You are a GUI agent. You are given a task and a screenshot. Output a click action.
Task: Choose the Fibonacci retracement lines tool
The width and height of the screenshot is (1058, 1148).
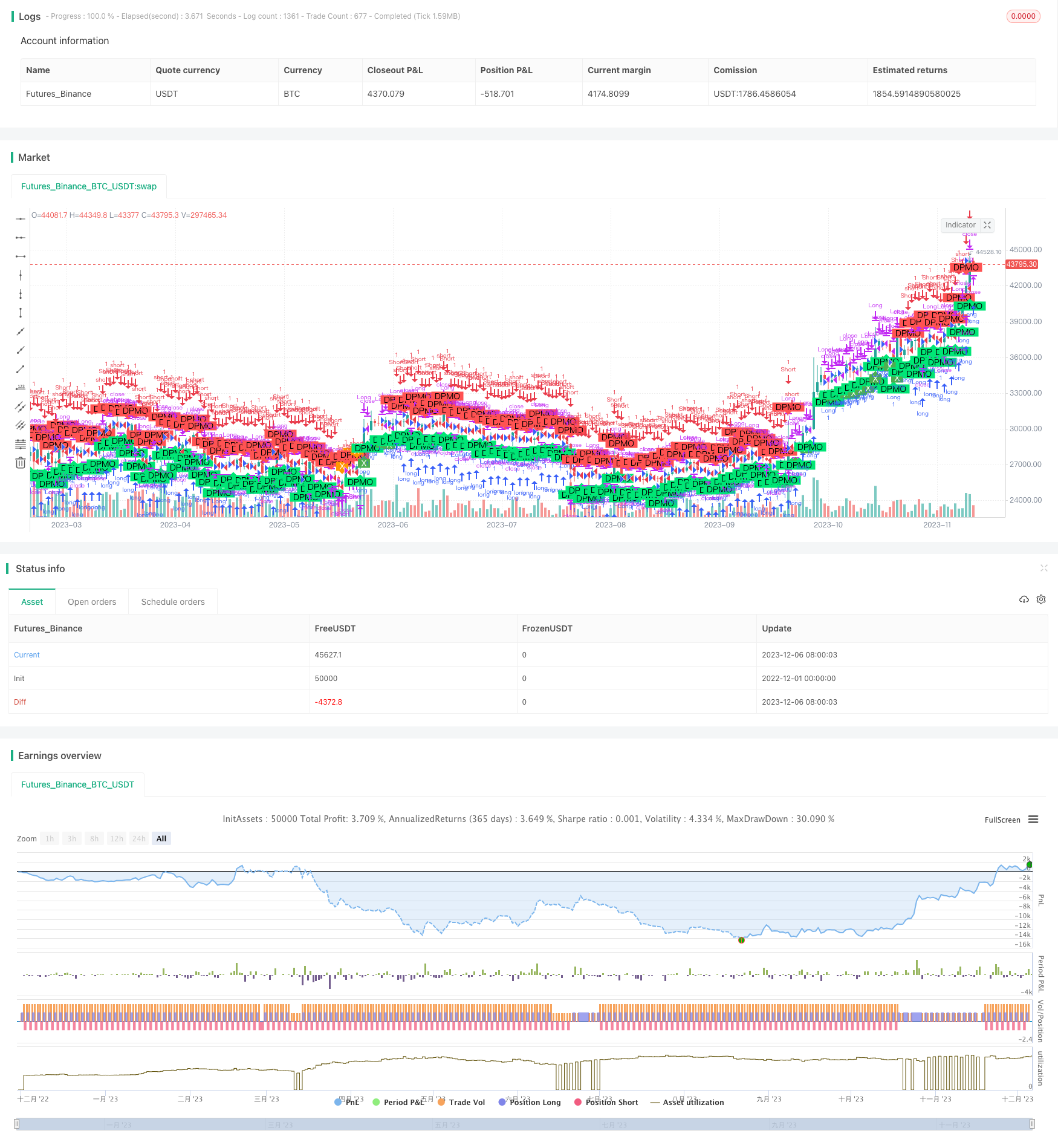click(x=21, y=444)
